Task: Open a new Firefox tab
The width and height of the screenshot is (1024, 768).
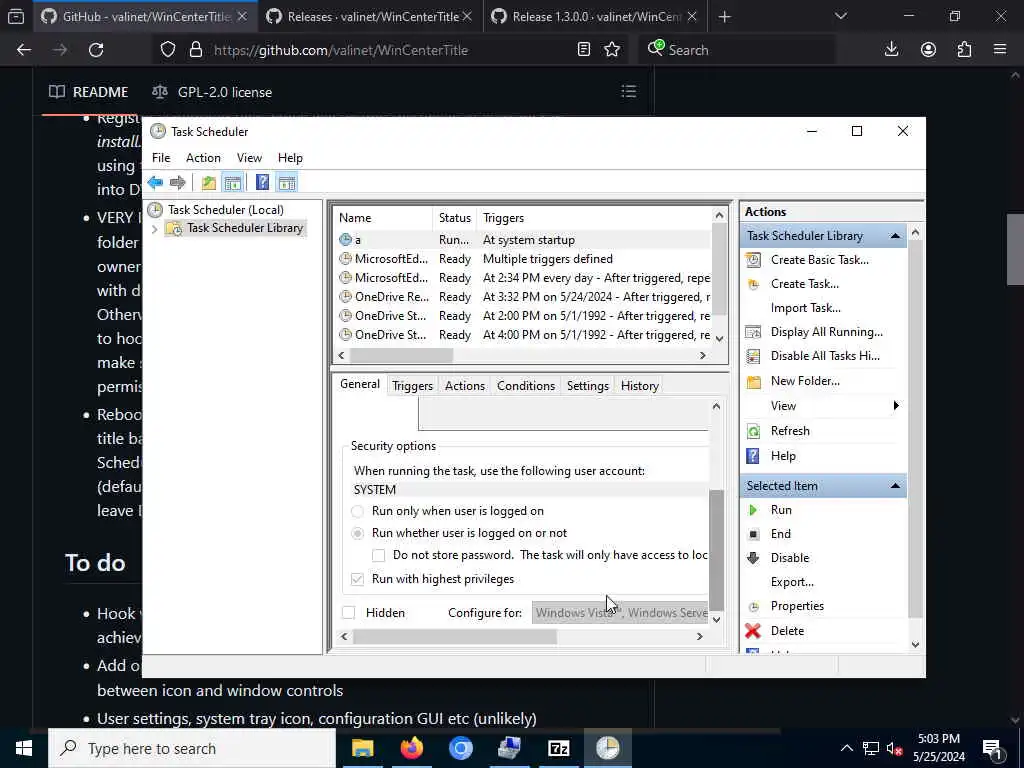Action: (x=724, y=16)
